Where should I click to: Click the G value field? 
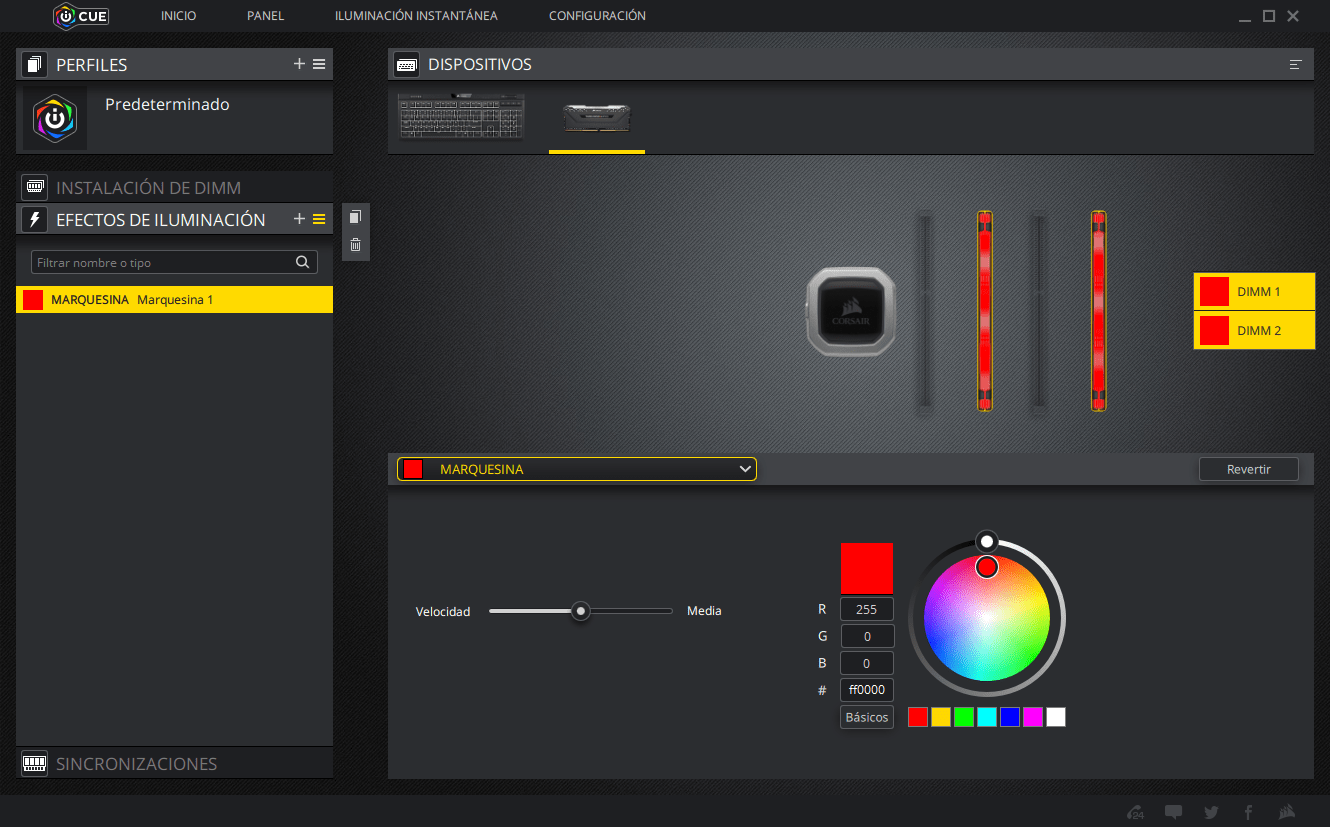[x=866, y=636]
